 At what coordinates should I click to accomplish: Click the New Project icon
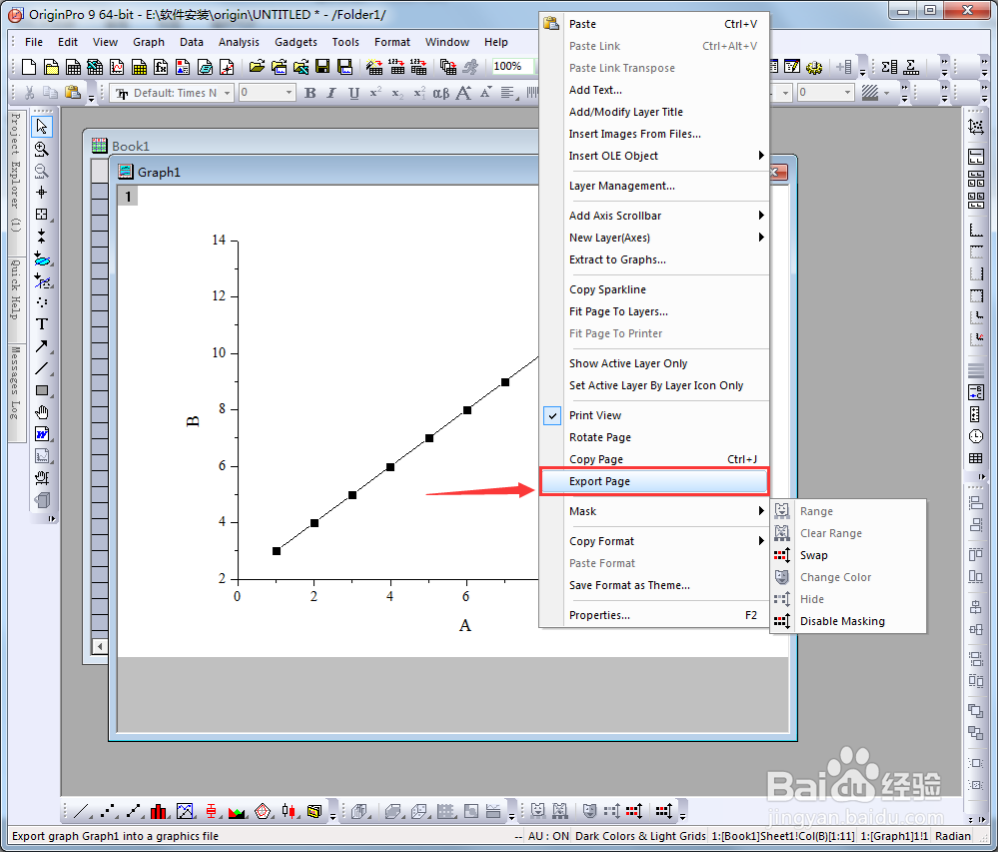point(29,66)
